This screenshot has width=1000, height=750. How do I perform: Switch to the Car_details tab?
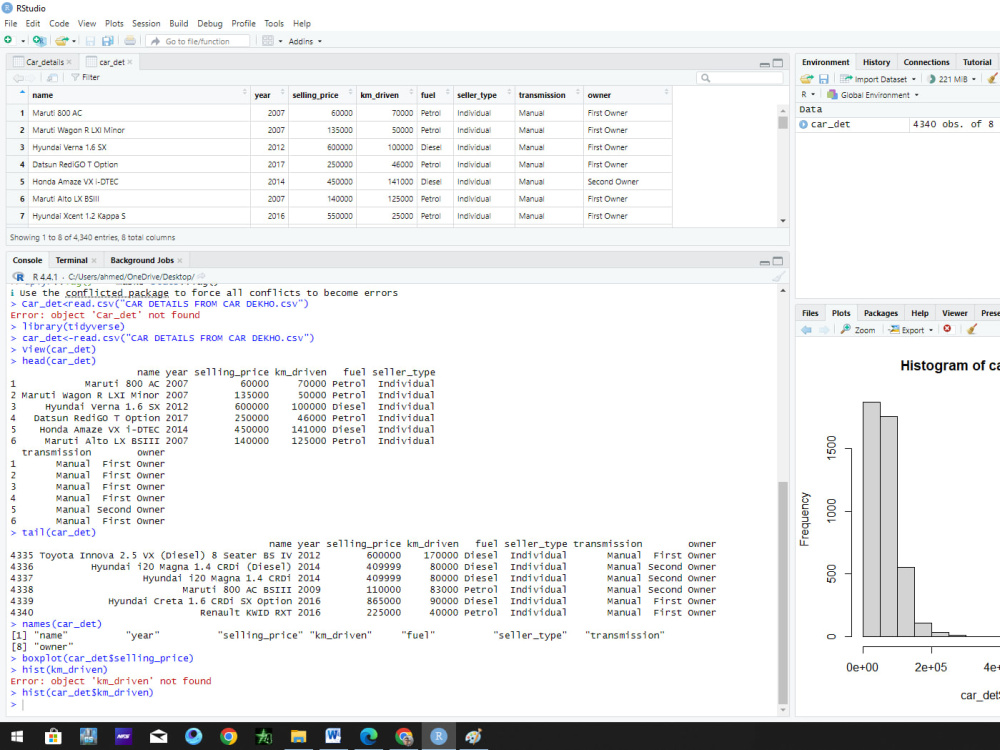point(45,62)
